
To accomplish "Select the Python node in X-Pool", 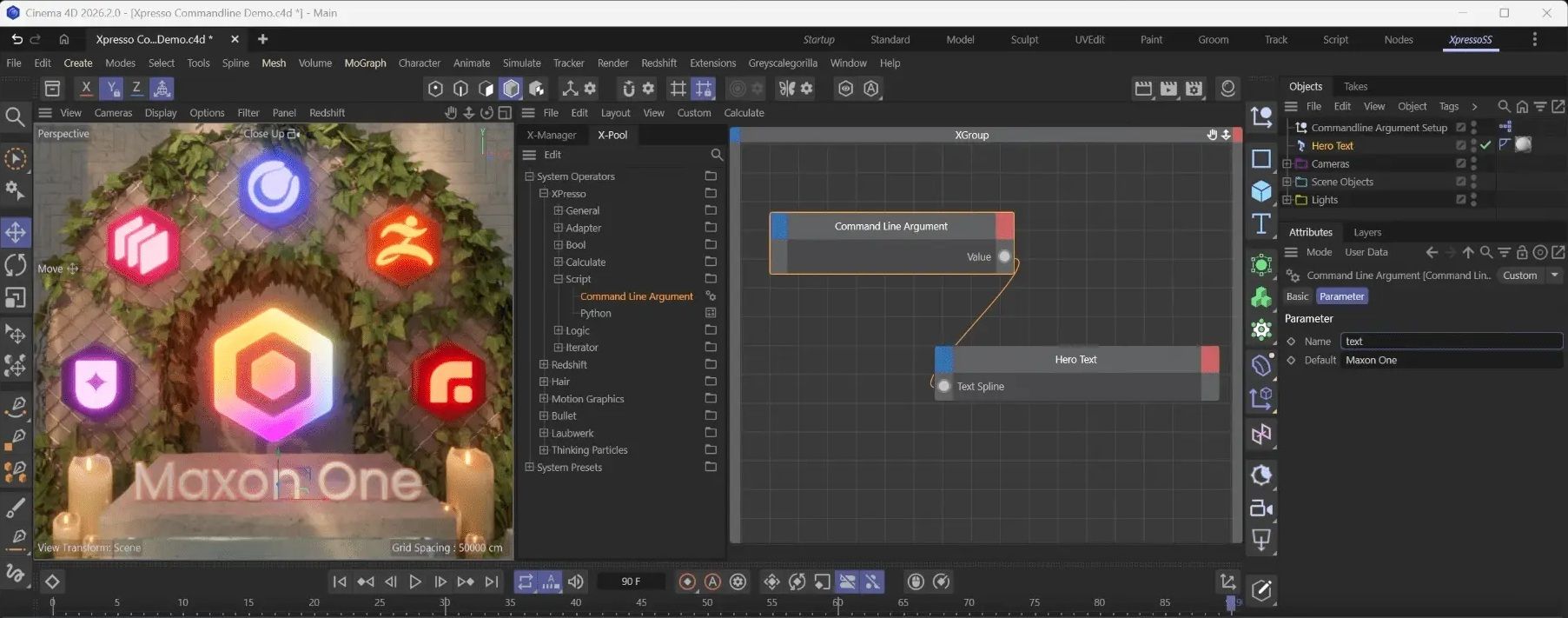I will (x=595, y=313).
